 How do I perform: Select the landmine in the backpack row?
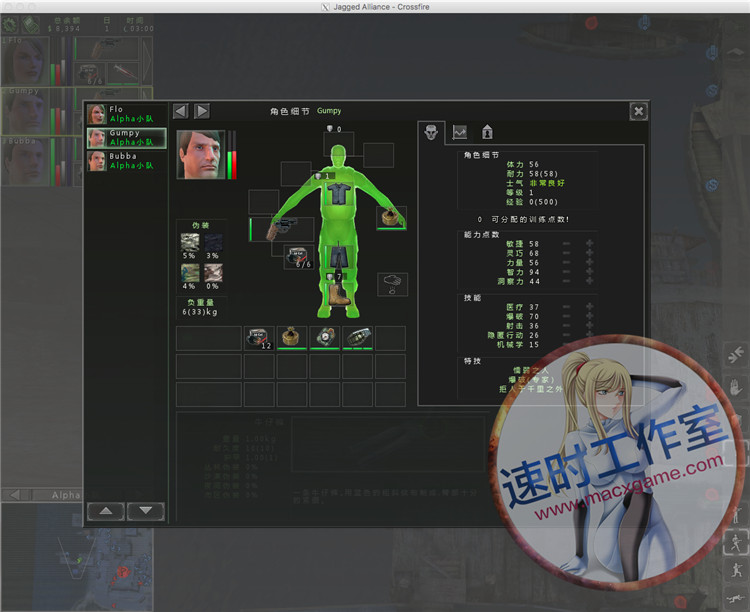(x=292, y=338)
